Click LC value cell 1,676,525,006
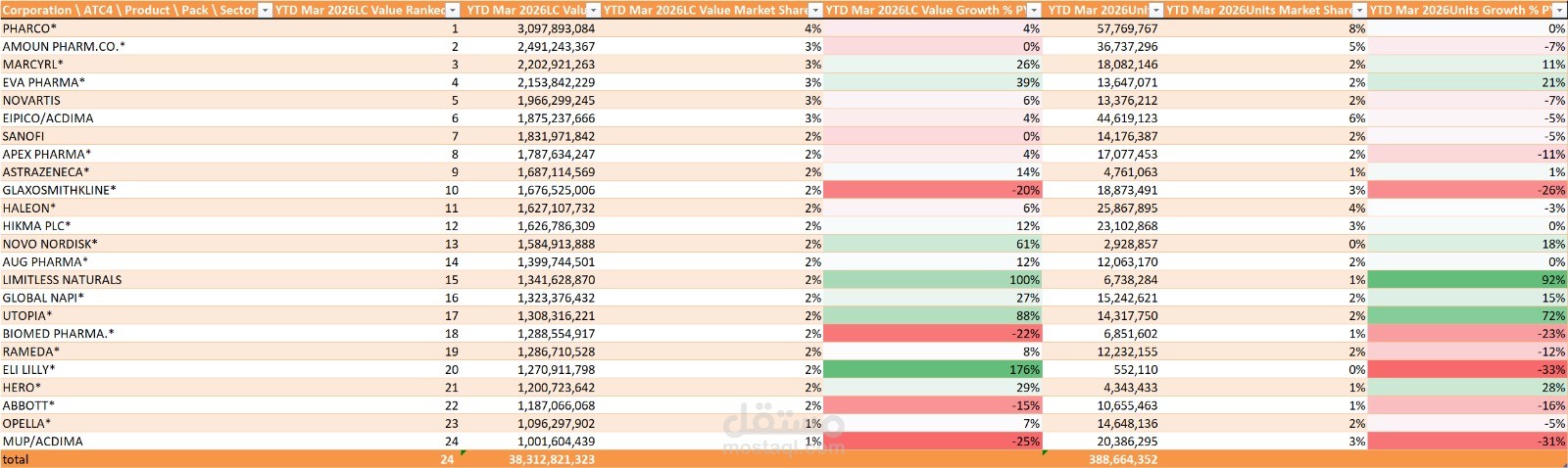The width and height of the screenshot is (1568, 468). [x=557, y=190]
